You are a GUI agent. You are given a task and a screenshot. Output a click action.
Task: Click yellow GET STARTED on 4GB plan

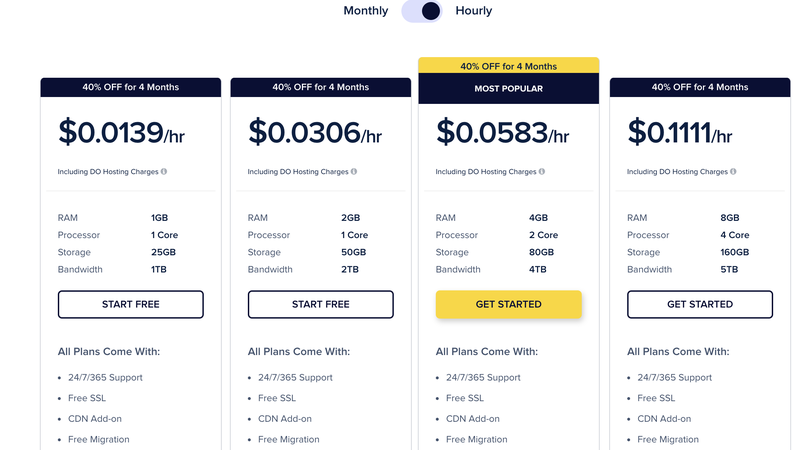[x=509, y=305]
